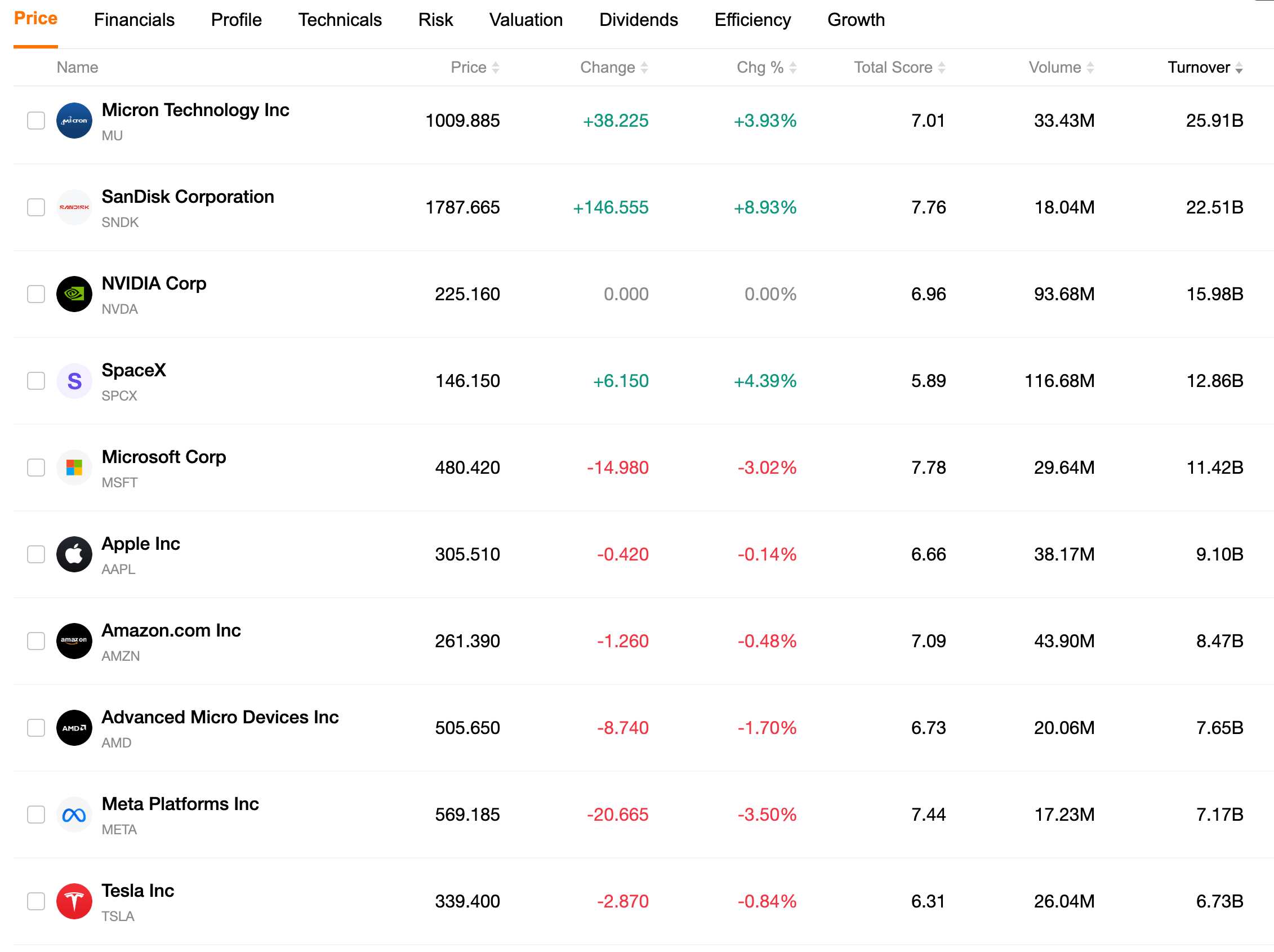Click the NVIDIA logo icon
The height and width of the screenshot is (952, 1274).
point(74,294)
